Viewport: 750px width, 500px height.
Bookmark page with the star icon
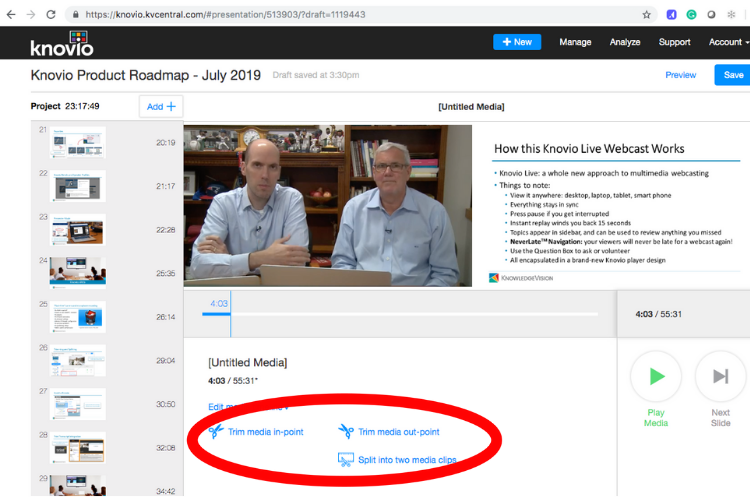[x=647, y=14]
